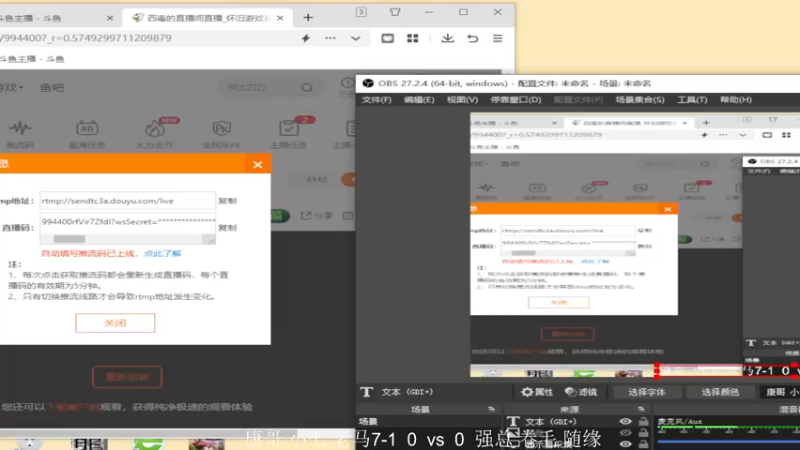Click the lightning speed-mode icon in browser toolbar
Viewport: 800px width, 450px height.
[306, 38]
